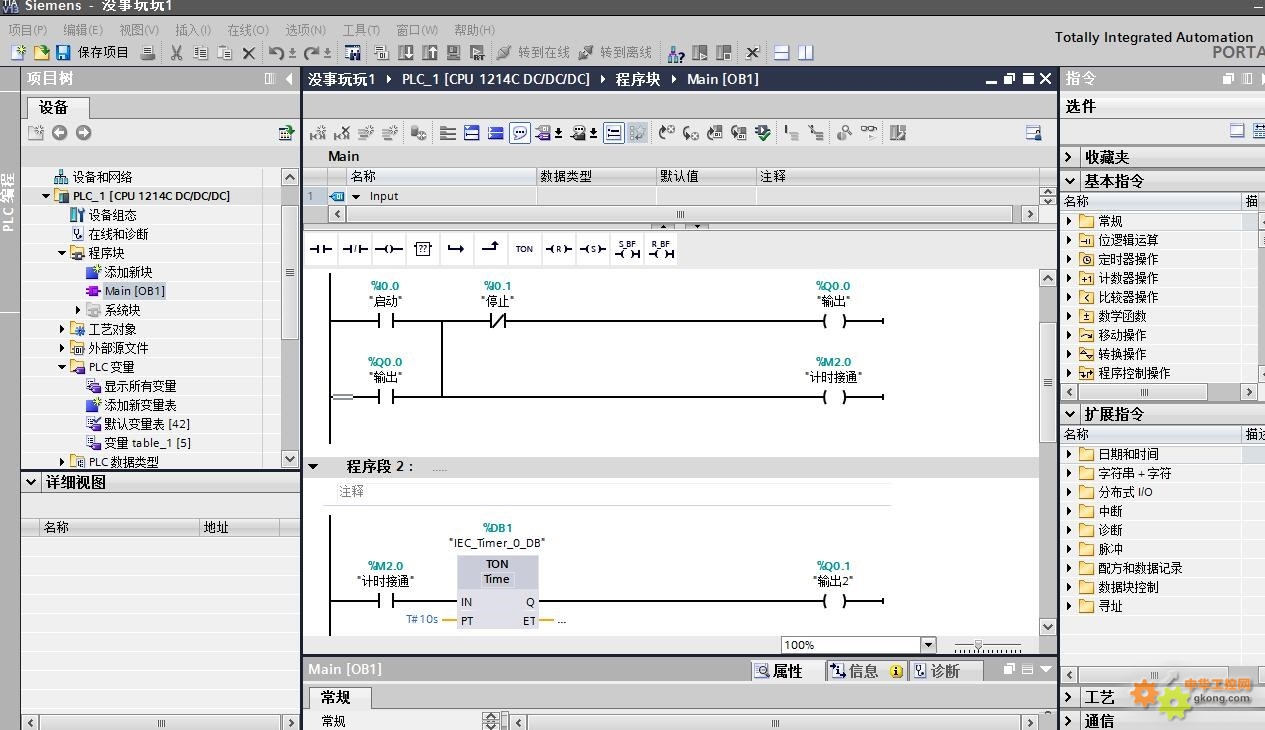Click the open project icon
This screenshot has height=730, width=1265.
click(x=41, y=53)
